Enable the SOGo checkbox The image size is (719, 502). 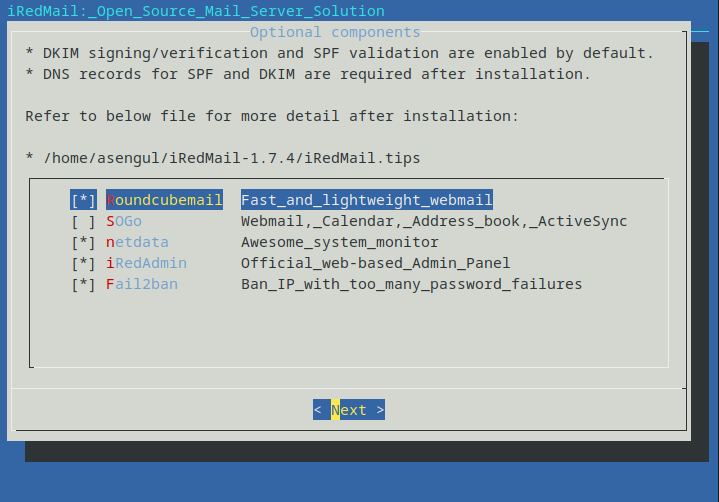[x=83, y=221]
